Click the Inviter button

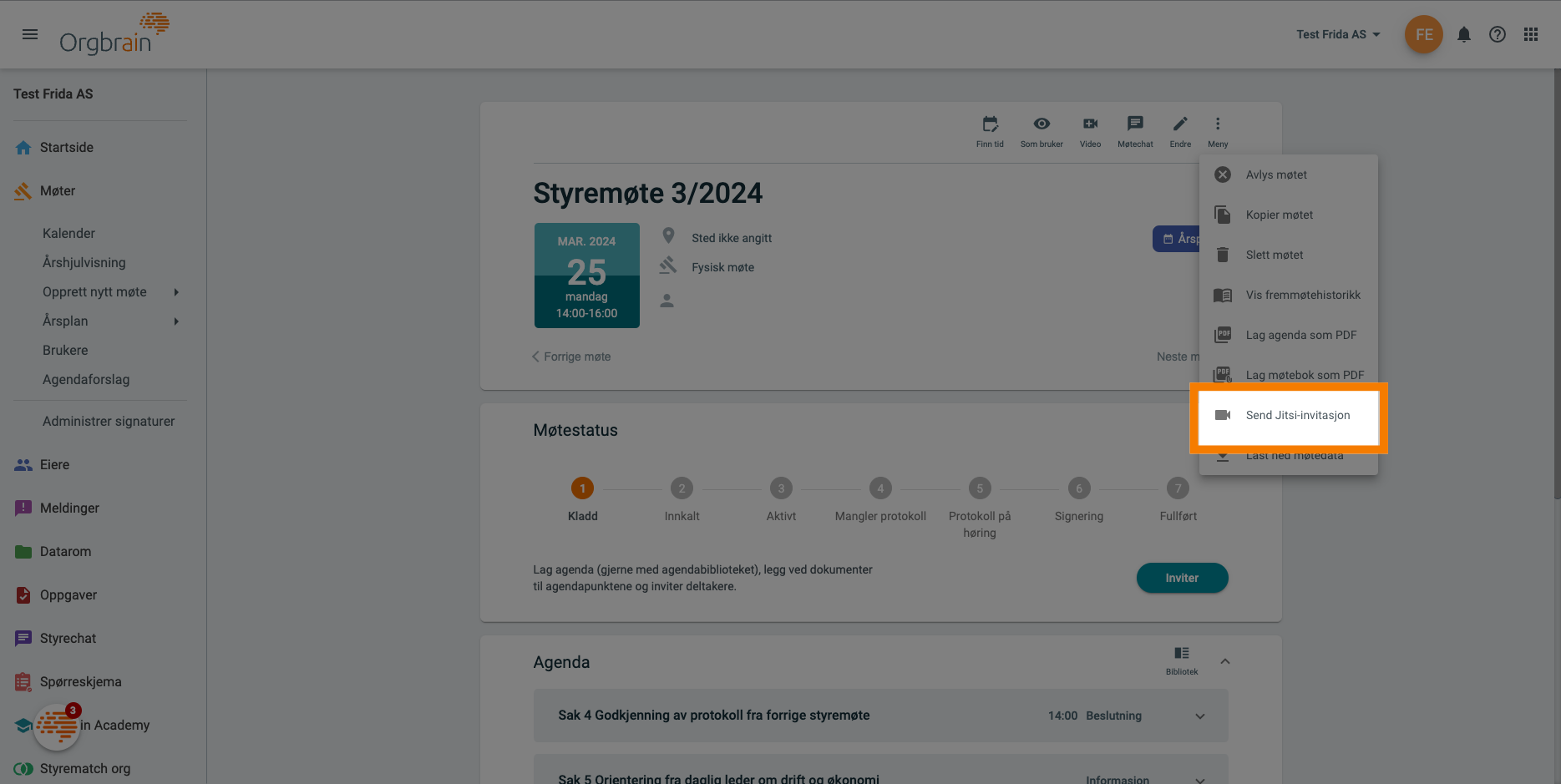coord(1182,578)
